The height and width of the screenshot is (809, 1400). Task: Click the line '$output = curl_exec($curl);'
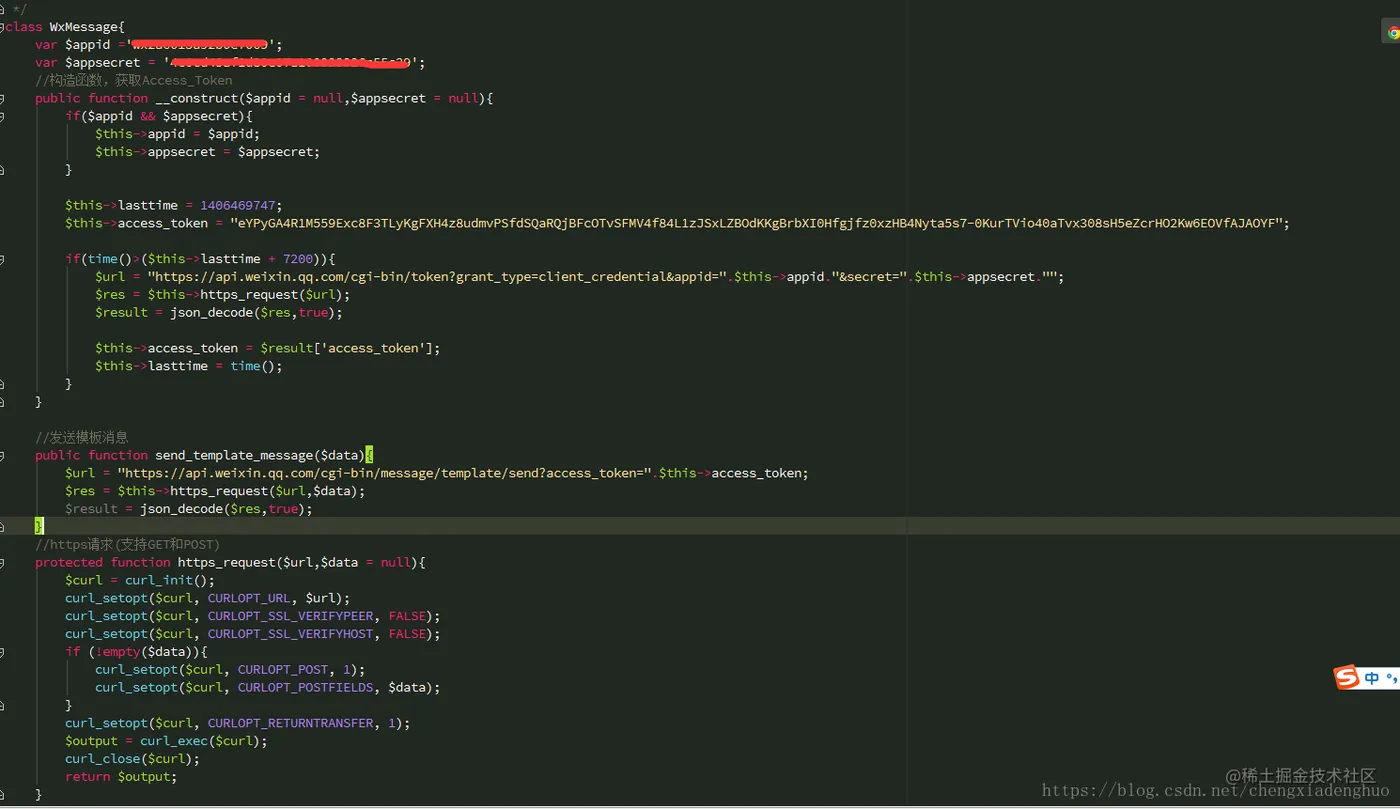[x=166, y=741]
